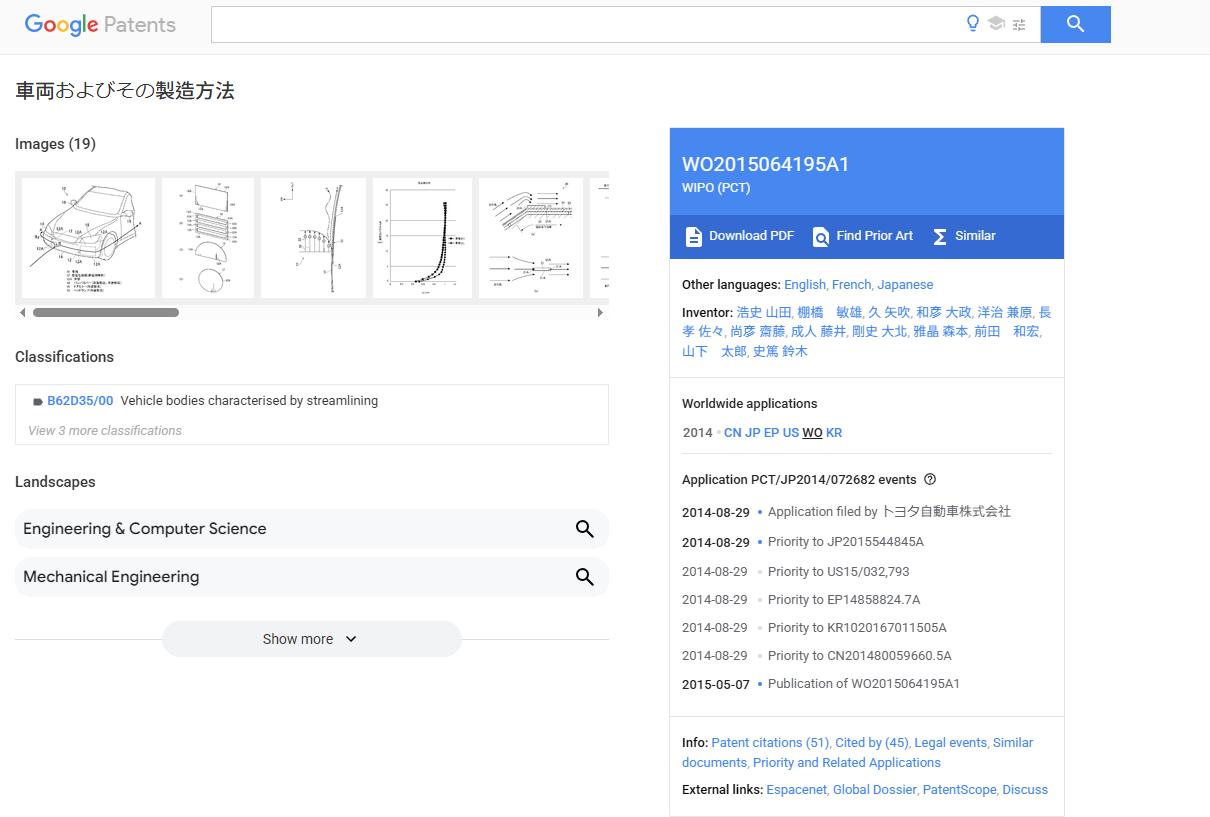
Task: Open the EP worldwide application
Action: pyautogui.click(x=771, y=433)
